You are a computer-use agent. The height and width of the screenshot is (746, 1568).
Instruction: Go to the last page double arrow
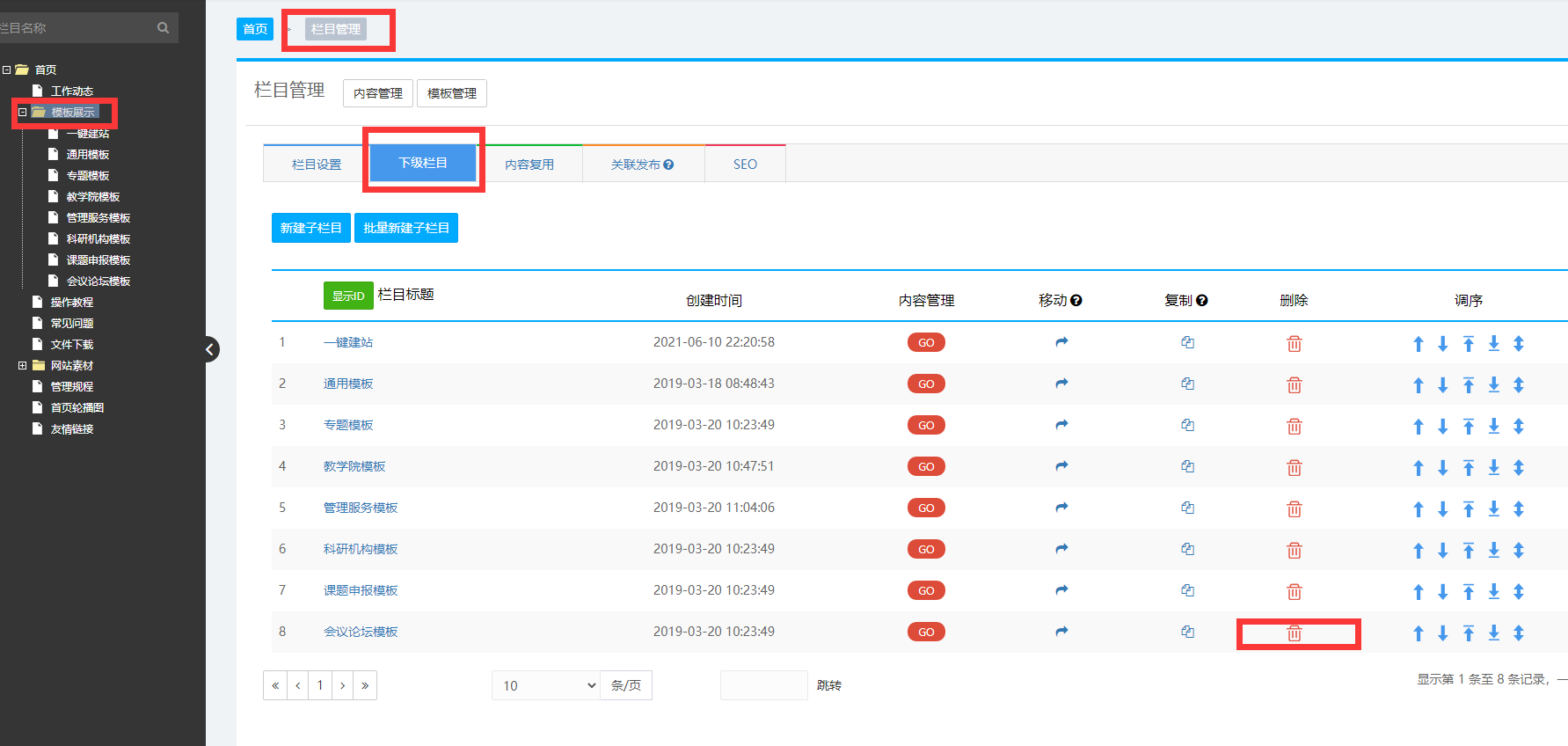365,685
